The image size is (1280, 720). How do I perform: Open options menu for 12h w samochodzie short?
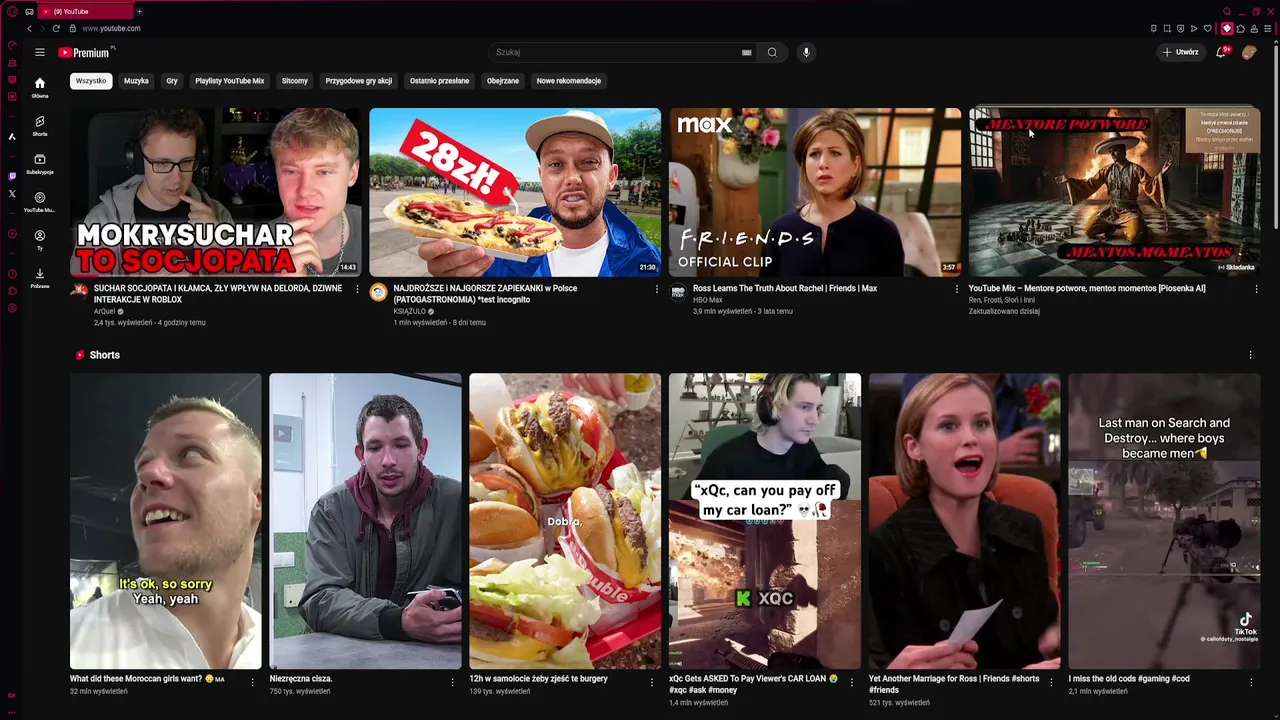[x=652, y=682]
